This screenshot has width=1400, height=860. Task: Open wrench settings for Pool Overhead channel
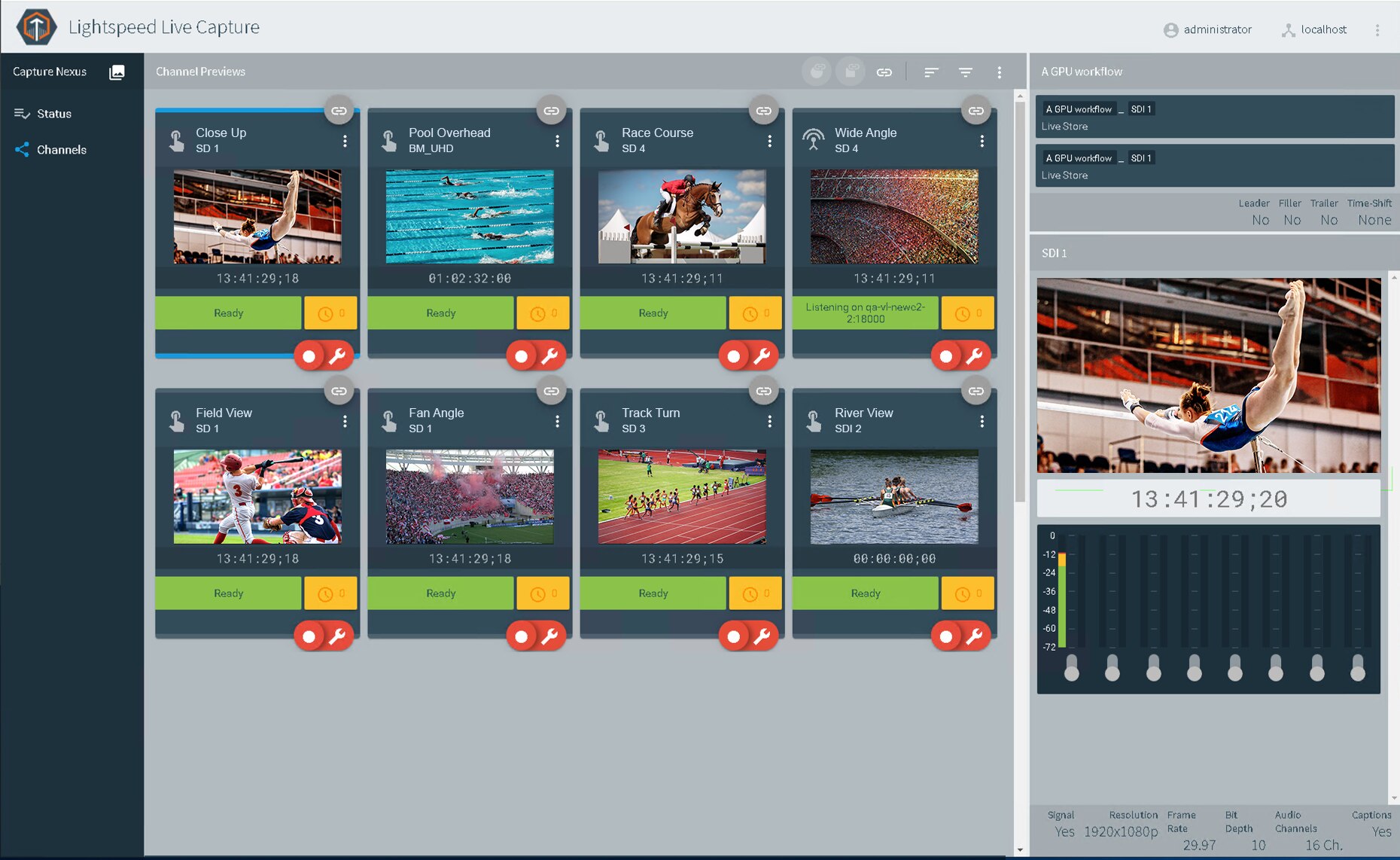pyautogui.click(x=550, y=356)
